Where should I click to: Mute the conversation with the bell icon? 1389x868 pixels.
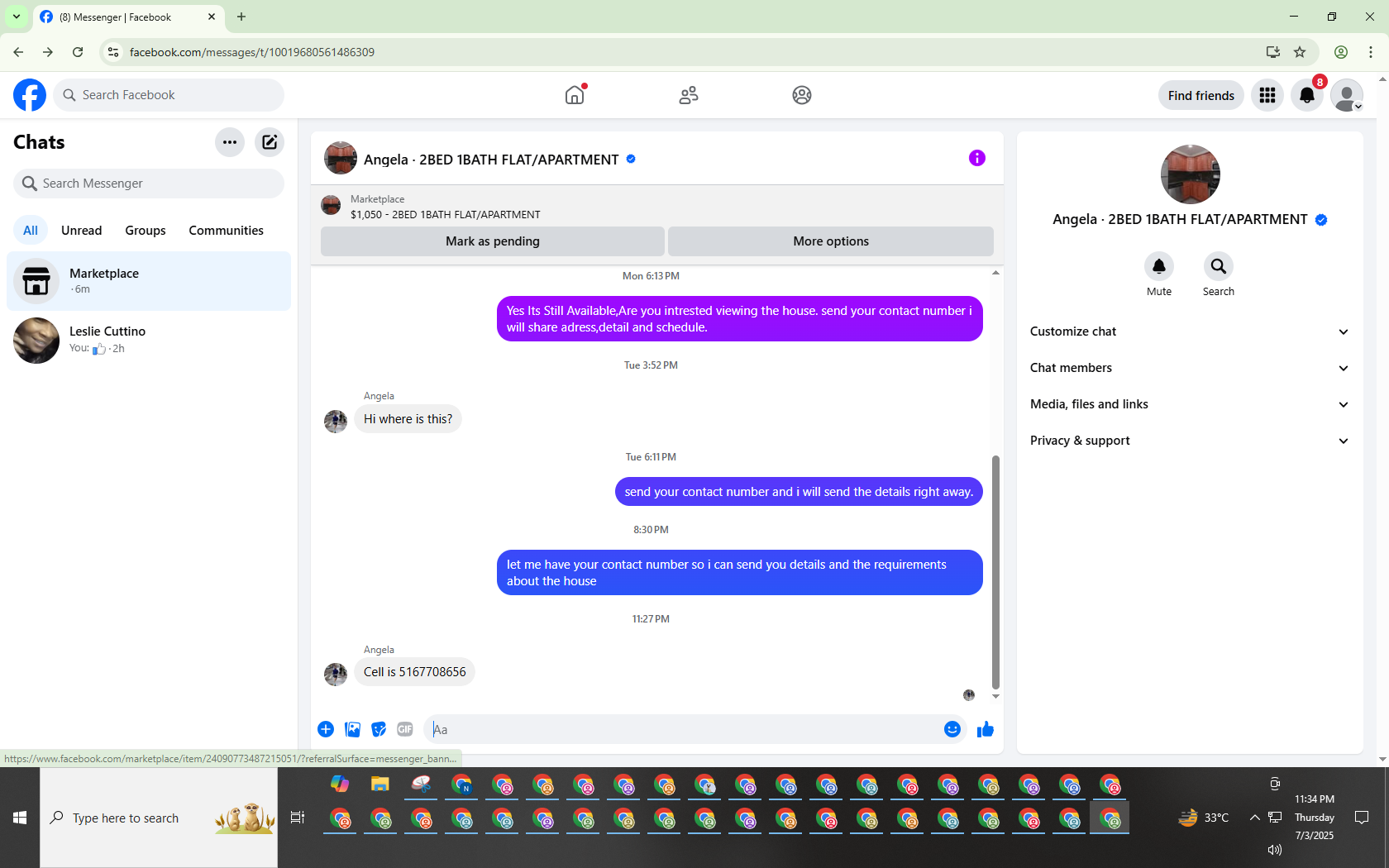[1159, 266]
